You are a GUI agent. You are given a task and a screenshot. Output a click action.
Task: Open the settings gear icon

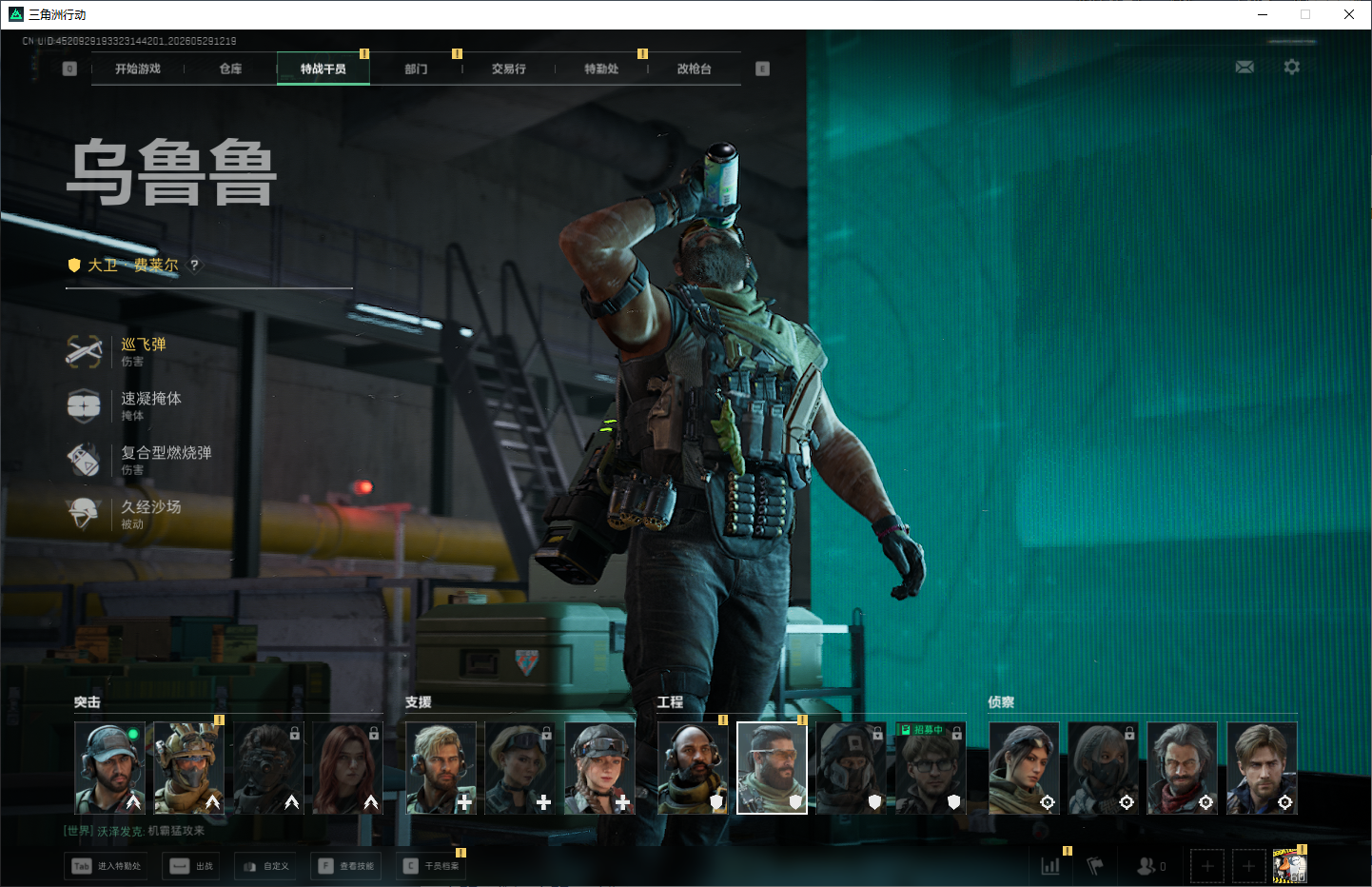(1291, 67)
